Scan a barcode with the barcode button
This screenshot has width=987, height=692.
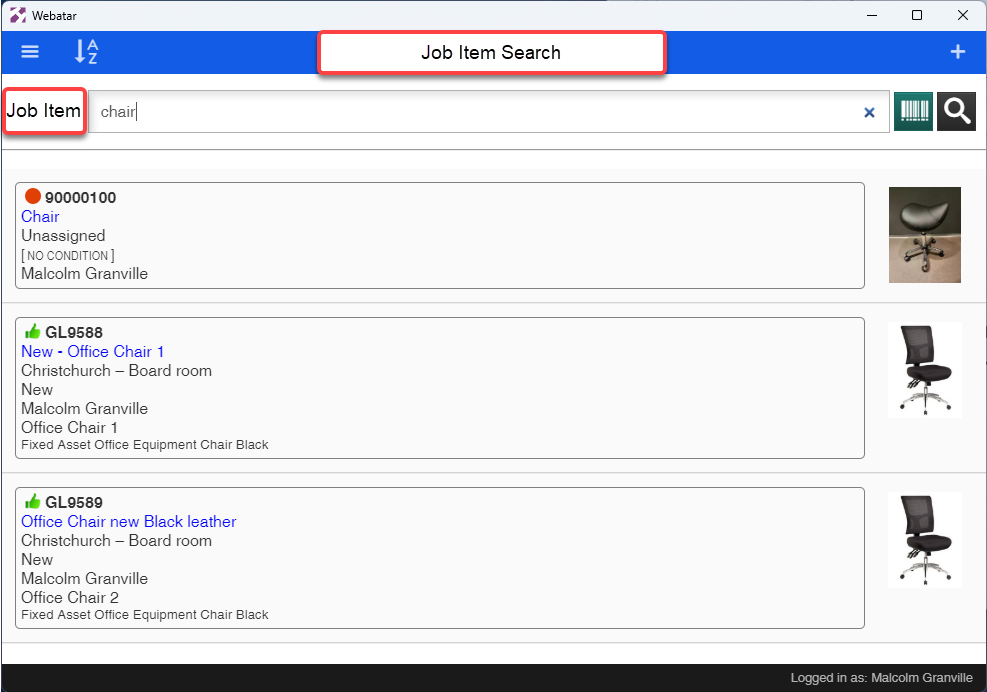point(913,111)
